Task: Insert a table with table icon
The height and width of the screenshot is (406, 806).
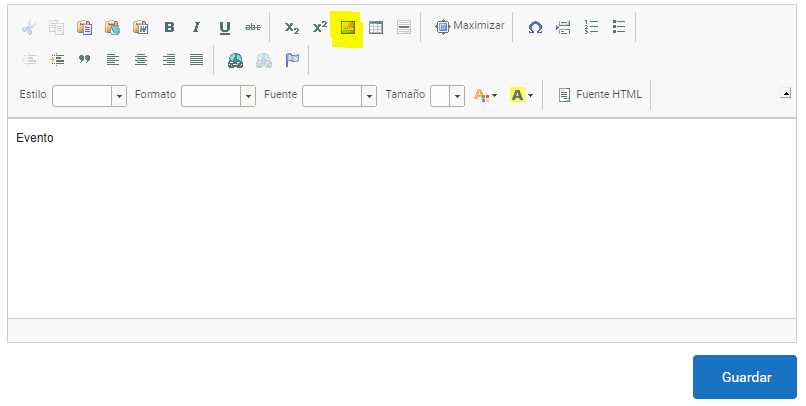Action: point(376,27)
